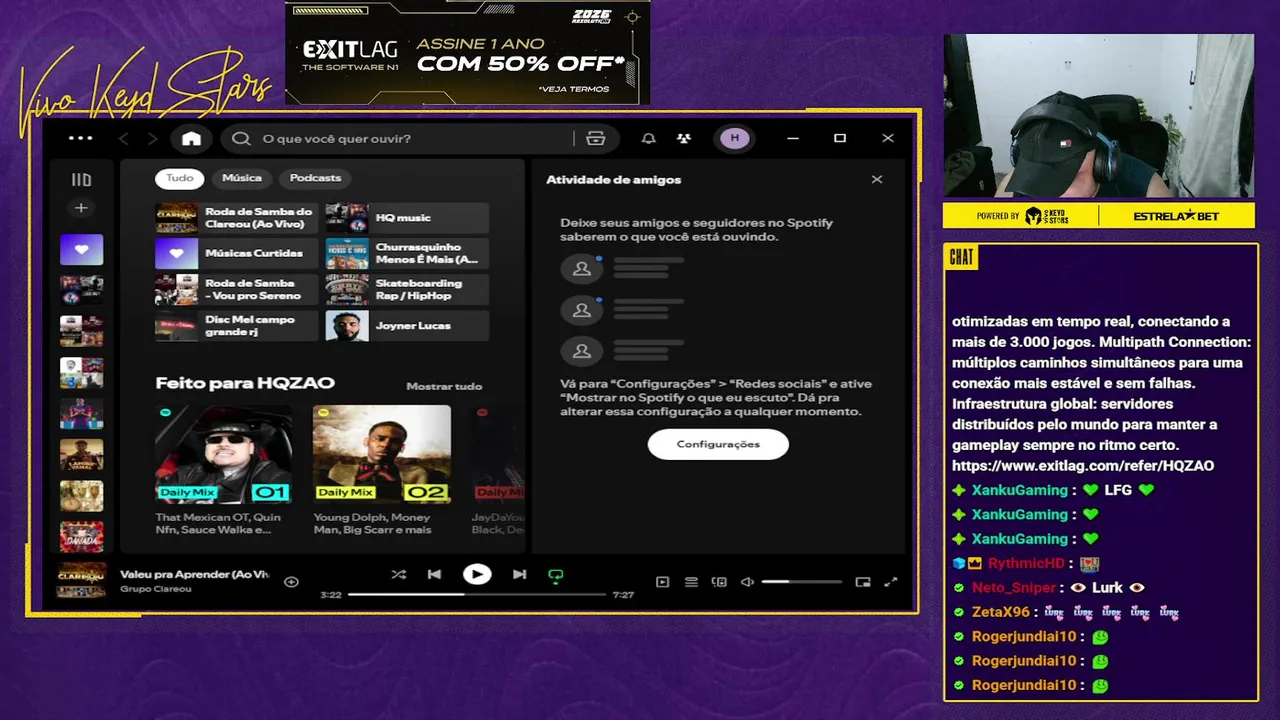Viewport: 1280px width, 720px height.
Task: Adjust the volume slider
Action: pyautogui.click(x=802, y=582)
